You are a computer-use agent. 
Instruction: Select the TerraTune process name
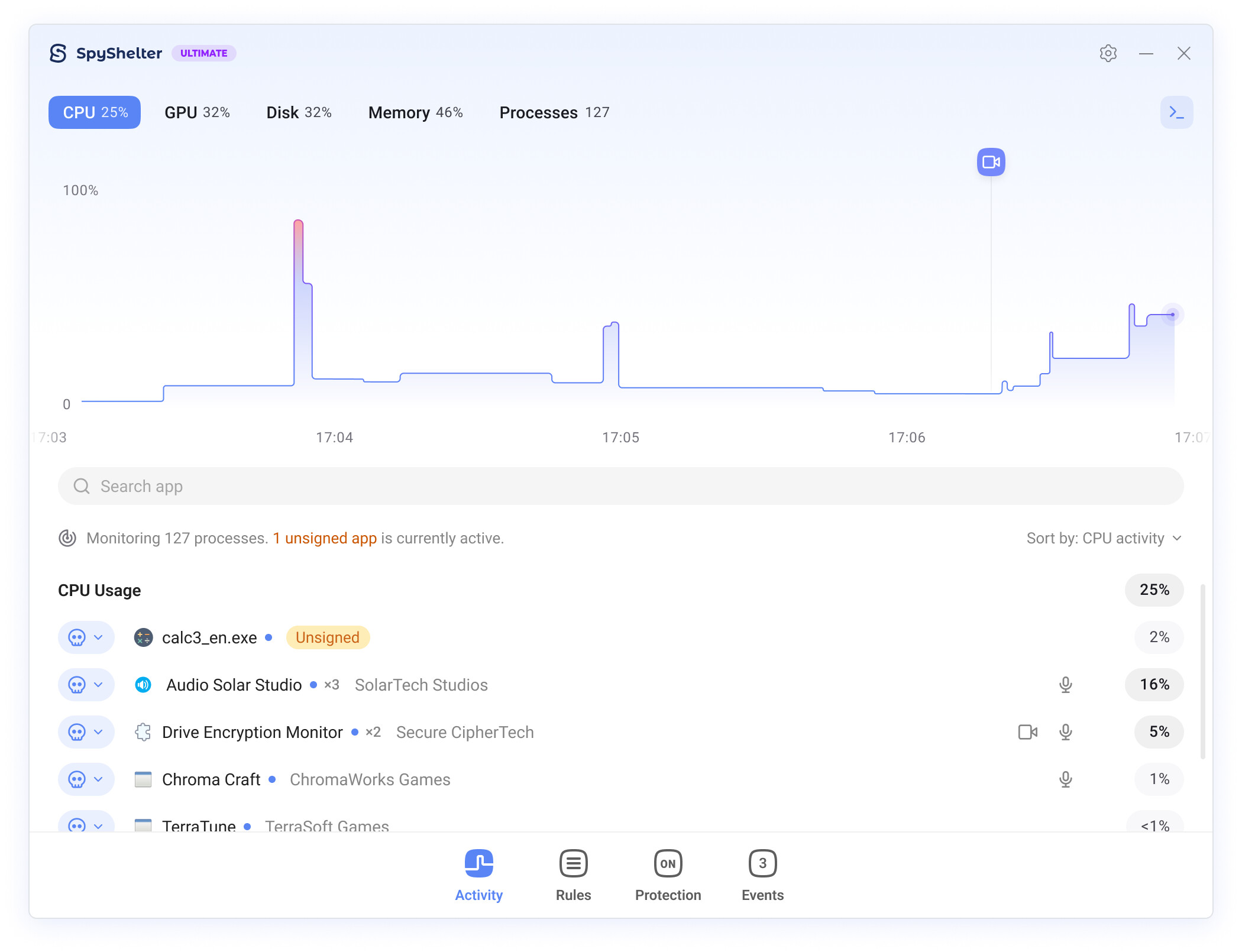pyautogui.click(x=199, y=825)
